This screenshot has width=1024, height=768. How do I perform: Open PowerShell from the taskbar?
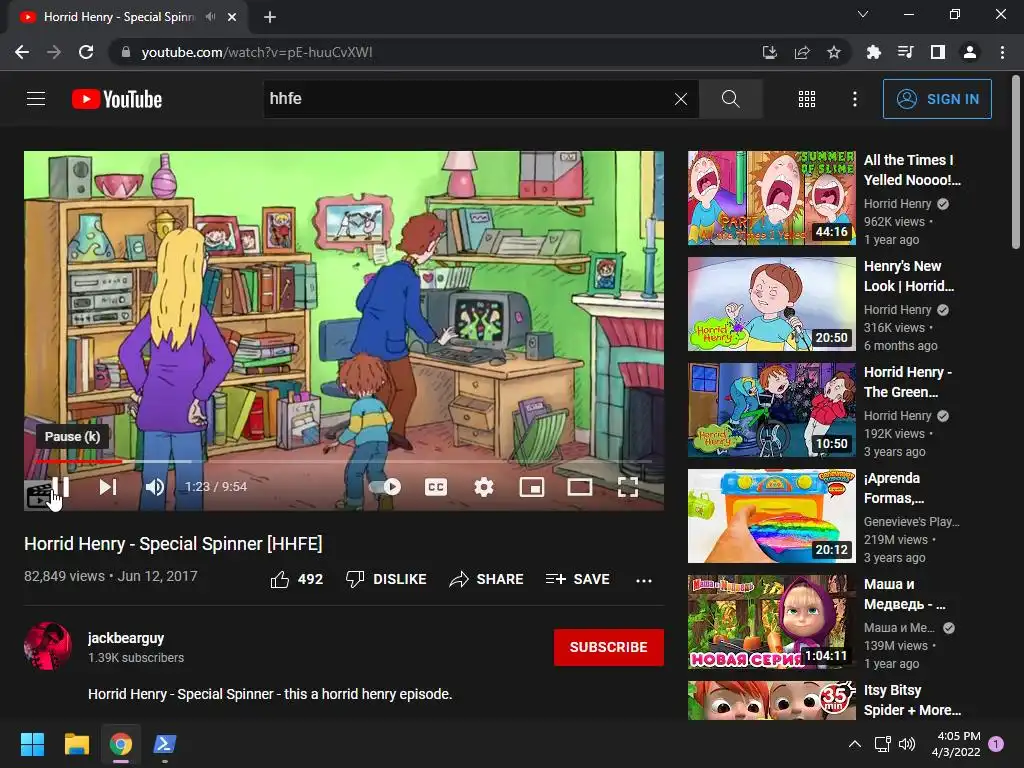click(165, 744)
